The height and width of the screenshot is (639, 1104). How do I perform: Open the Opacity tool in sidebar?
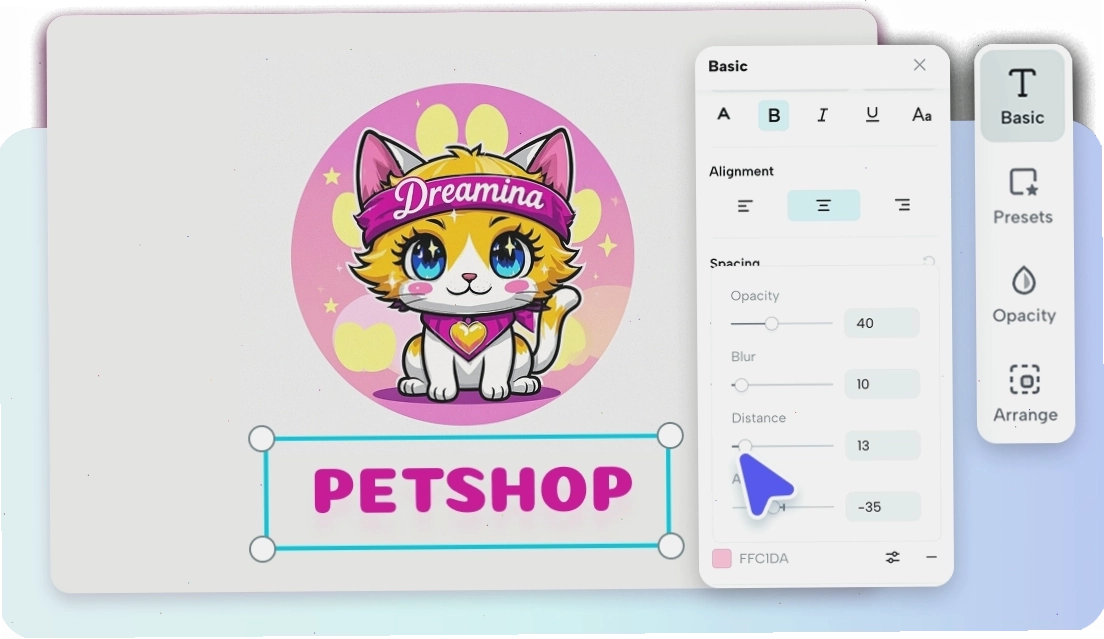click(1024, 295)
